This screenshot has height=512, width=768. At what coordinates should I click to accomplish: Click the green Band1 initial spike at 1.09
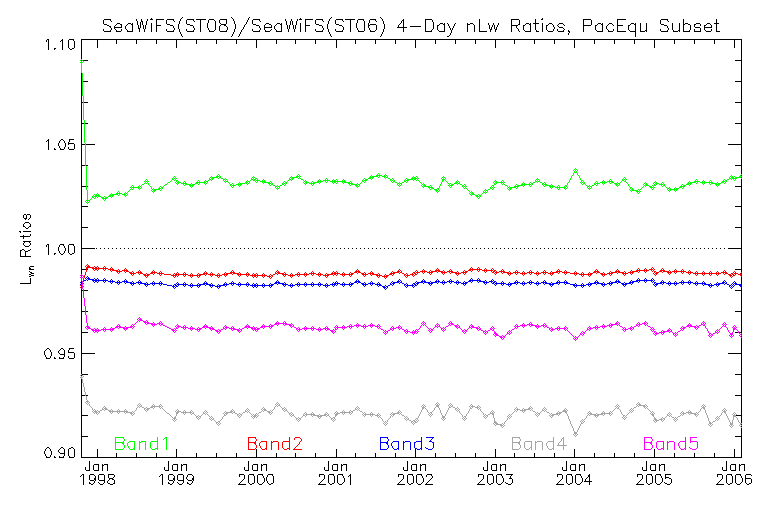[x=82, y=61]
